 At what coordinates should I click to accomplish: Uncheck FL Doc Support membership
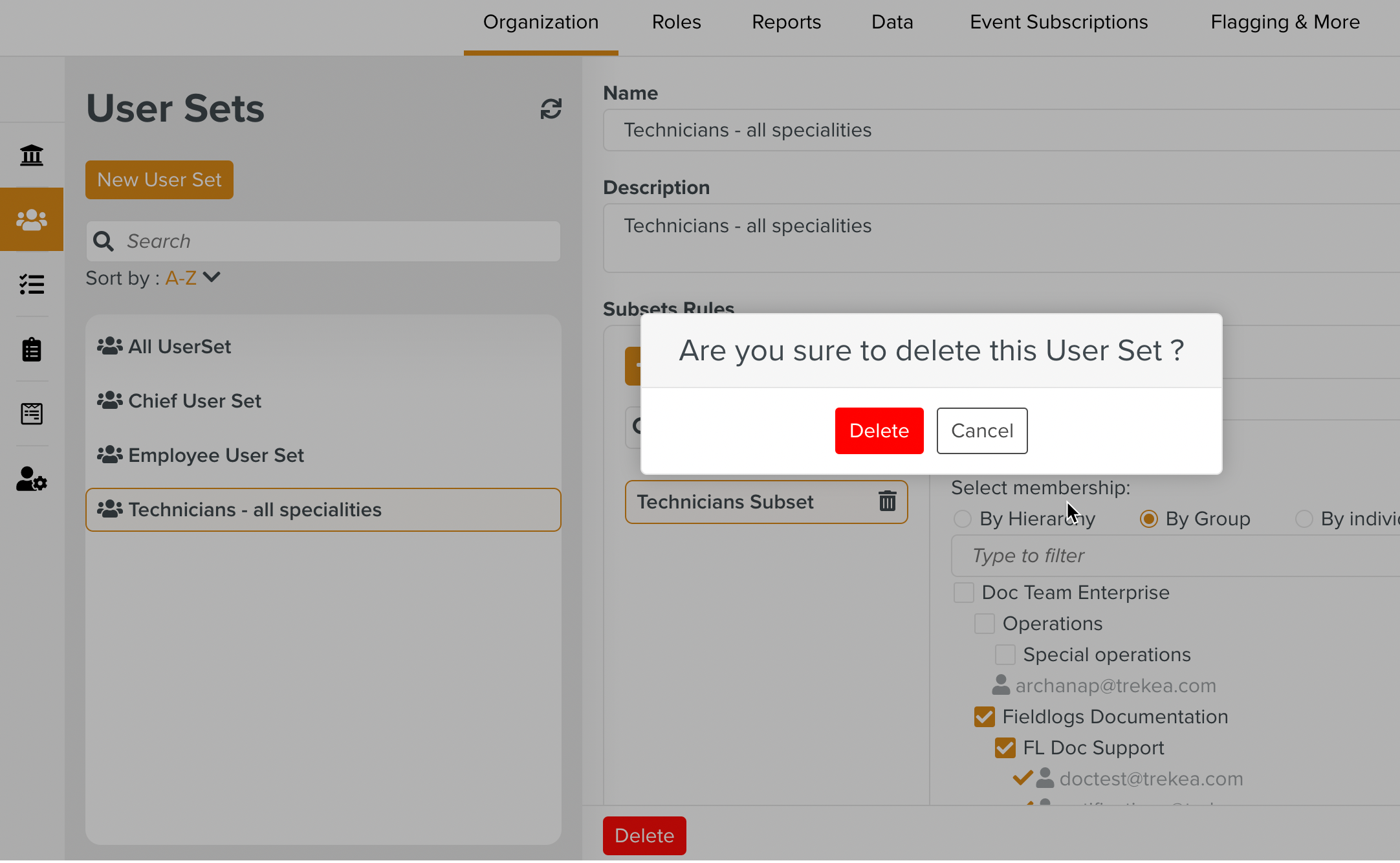click(1005, 747)
